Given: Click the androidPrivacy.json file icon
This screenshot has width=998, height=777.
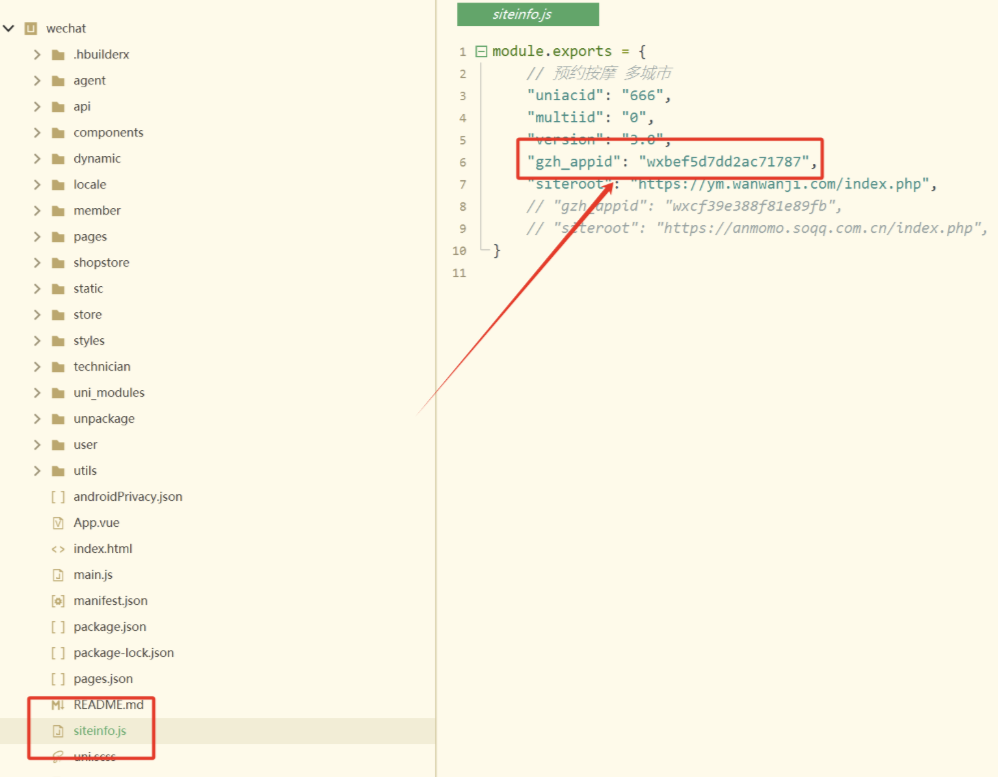Looking at the screenshot, I should pyautogui.click(x=57, y=497).
